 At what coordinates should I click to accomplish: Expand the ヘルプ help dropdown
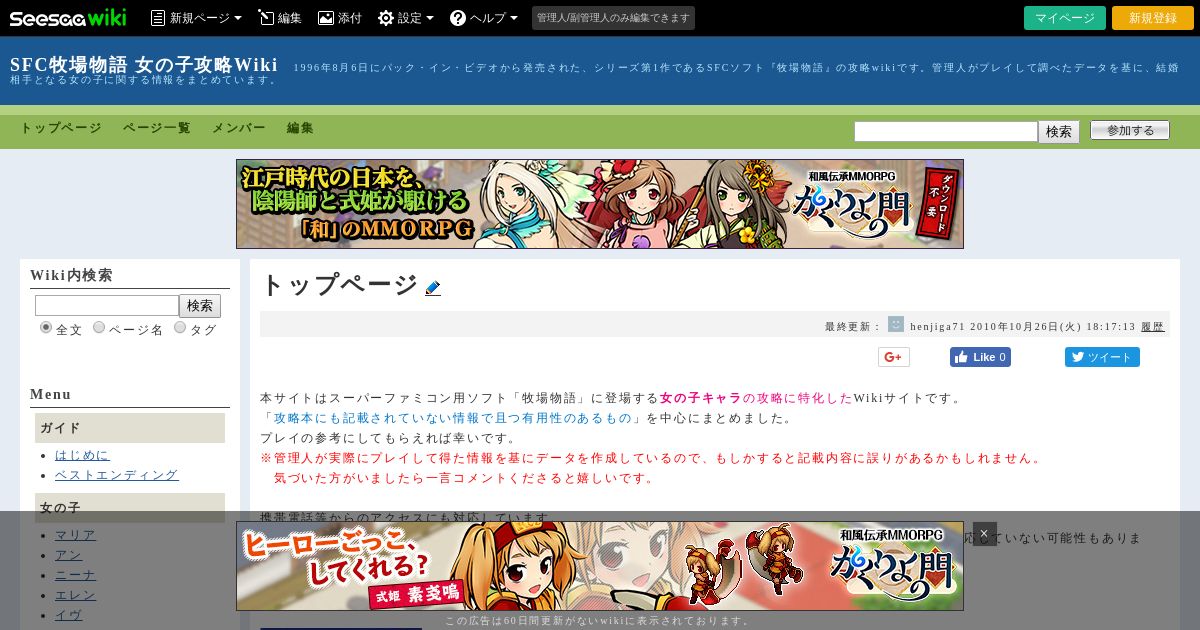pos(483,18)
